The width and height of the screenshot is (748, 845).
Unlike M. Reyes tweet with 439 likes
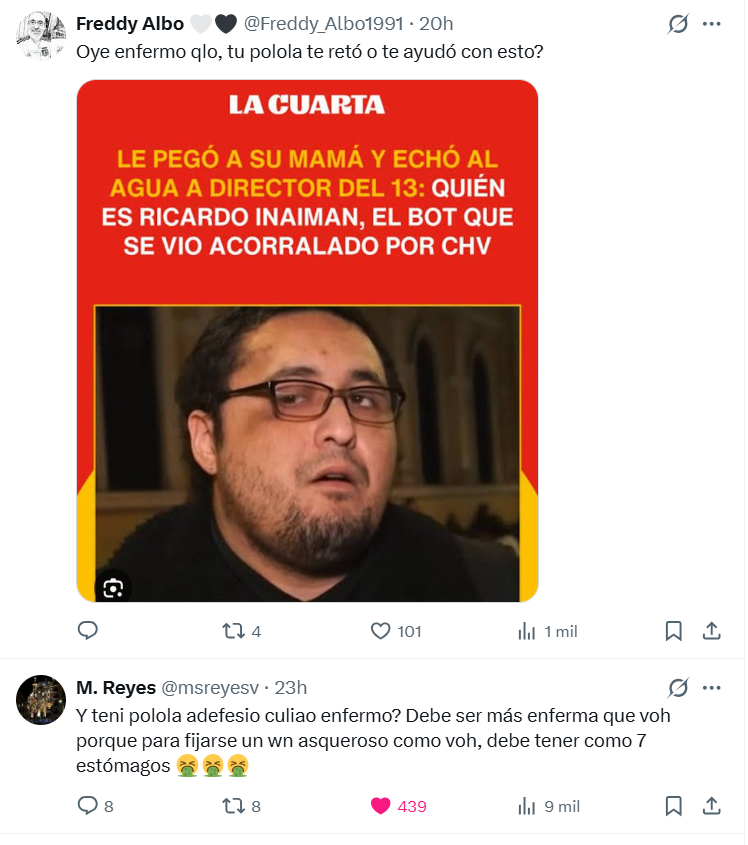(x=399, y=806)
